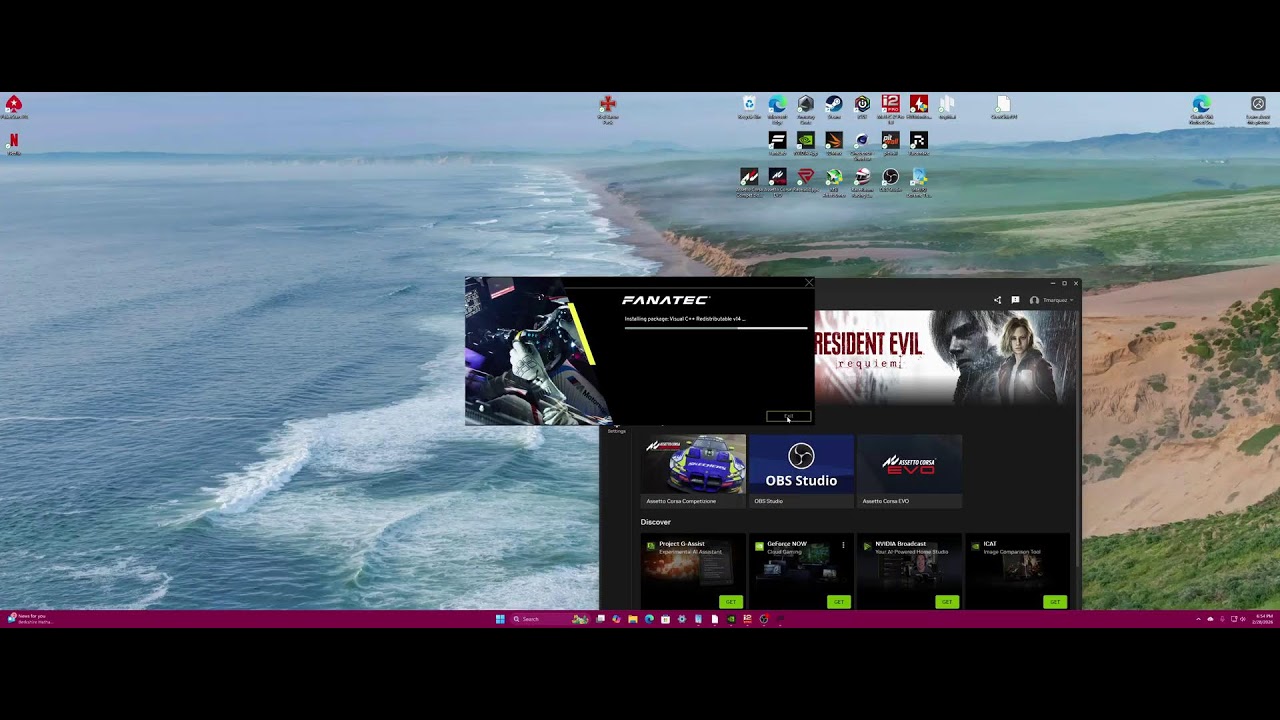1280x720 pixels.
Task: Open the racing helmet desktop icon
Action: (862, 181)
